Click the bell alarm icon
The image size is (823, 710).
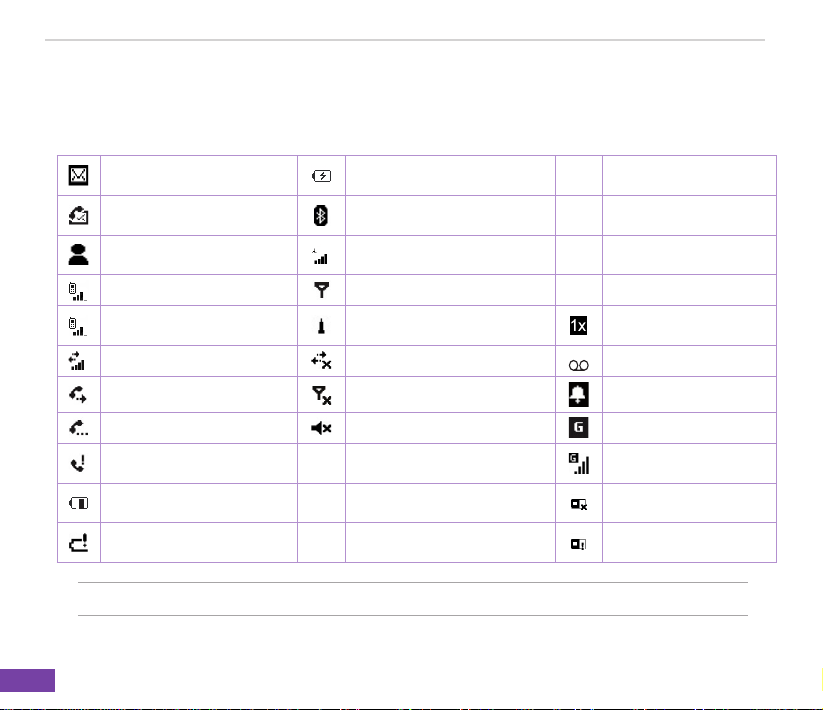click(578, 395)
